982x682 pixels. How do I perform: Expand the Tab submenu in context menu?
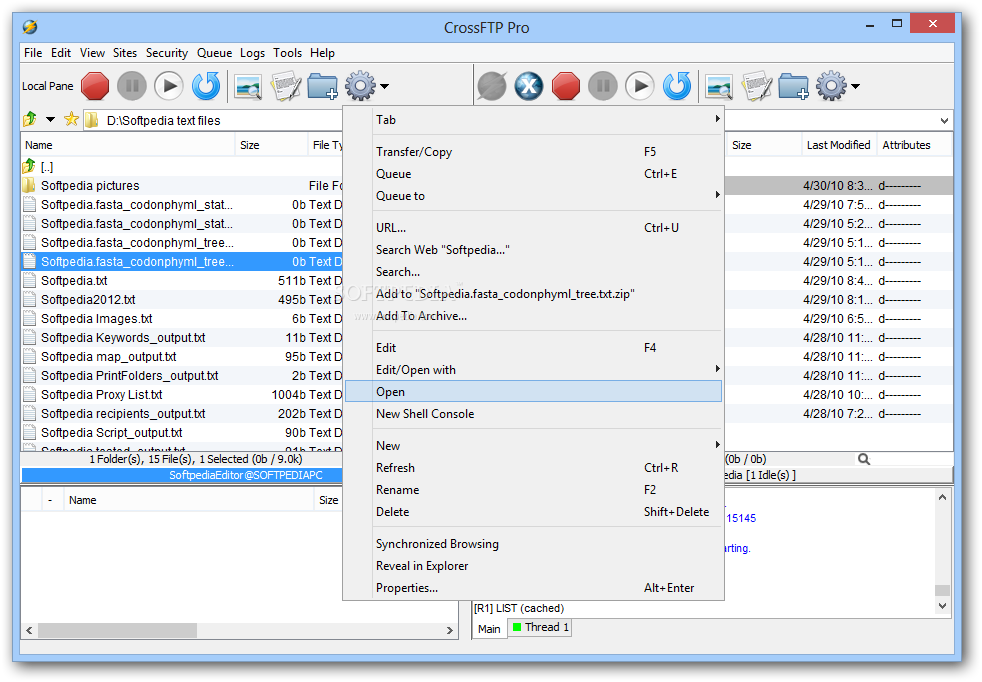pyautogui.click(x=534, y=120)
